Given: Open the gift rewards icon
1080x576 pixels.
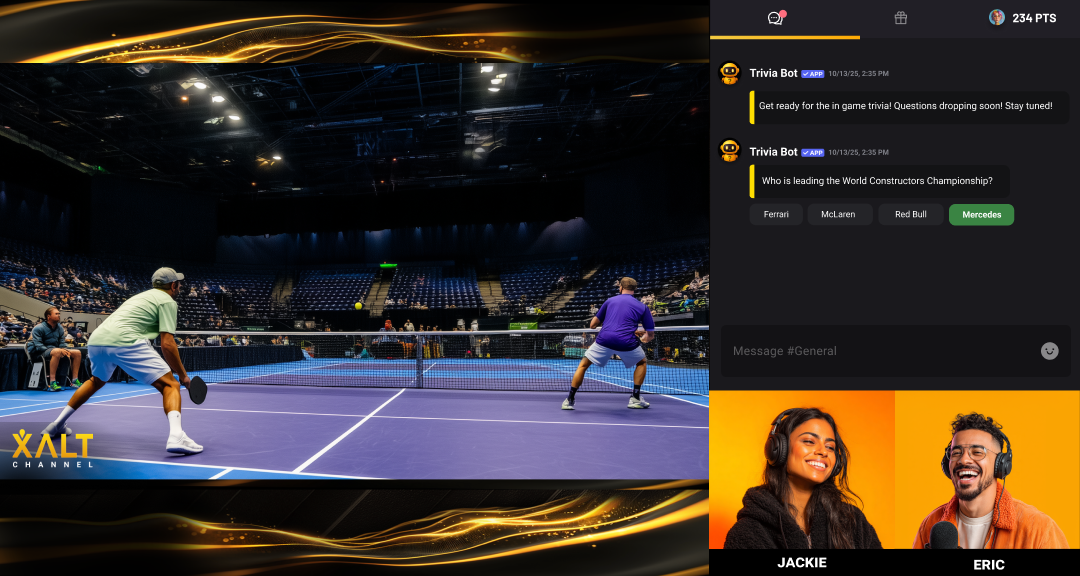Looking at the screenshot, I should 900,17.
